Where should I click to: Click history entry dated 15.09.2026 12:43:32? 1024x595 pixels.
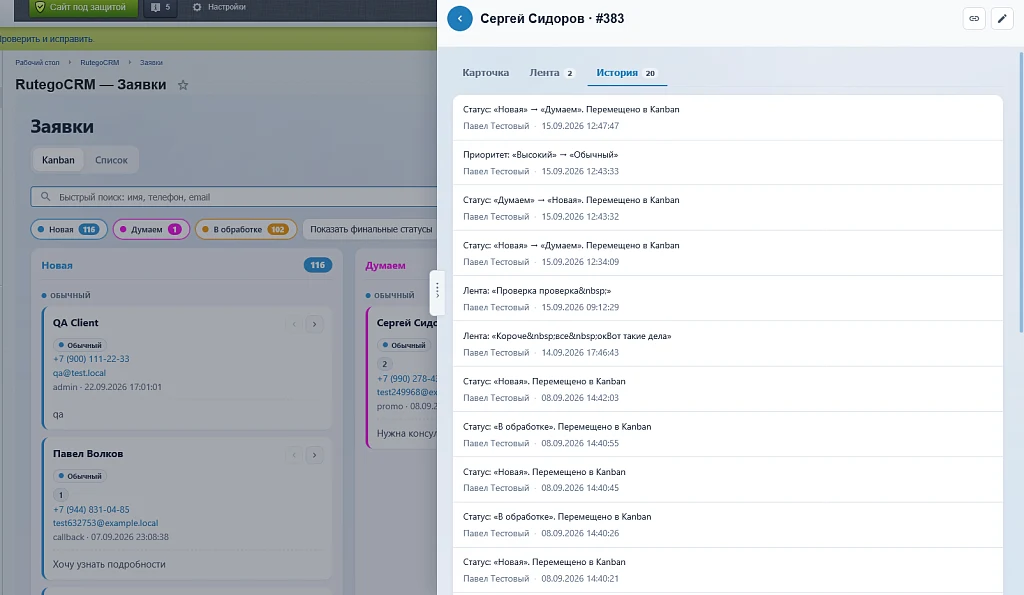(x=728, y=208)
